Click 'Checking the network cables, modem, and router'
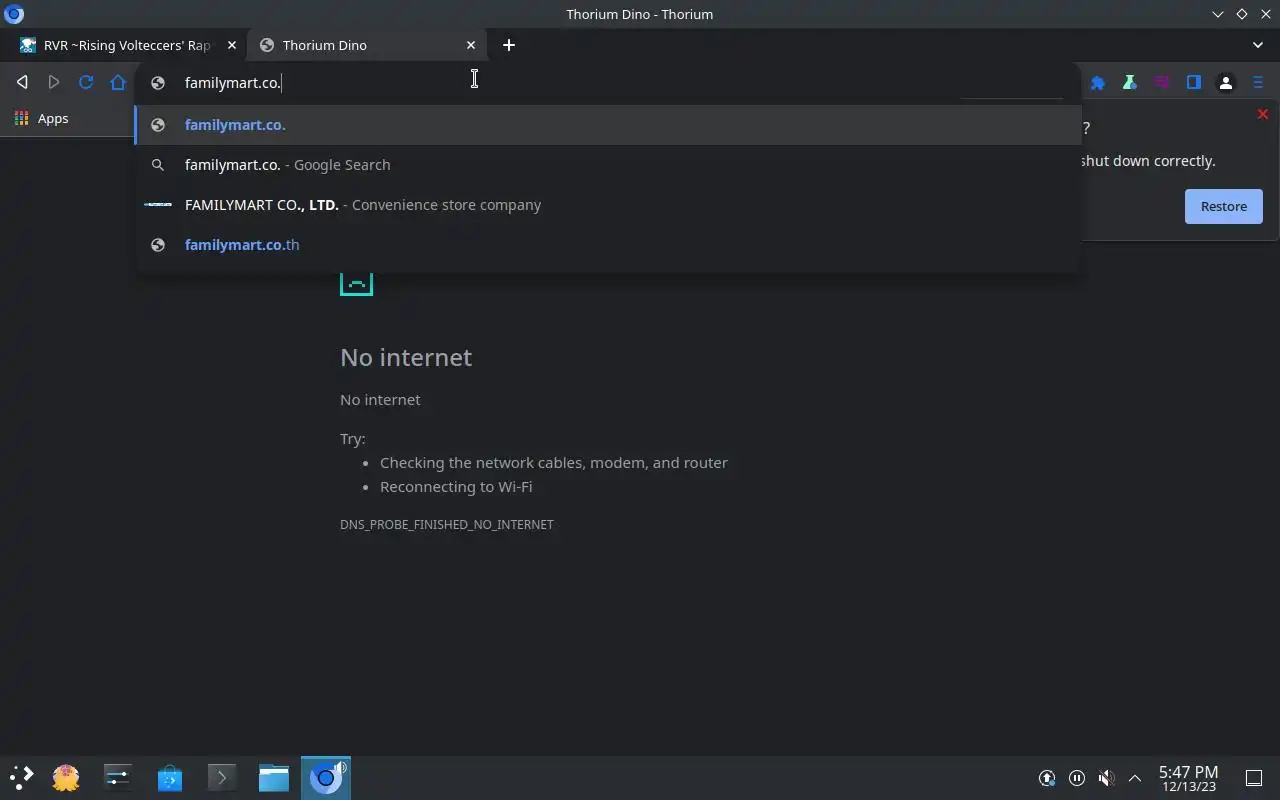The height and width of the screenshot is (800, 1280). [554, 463]
